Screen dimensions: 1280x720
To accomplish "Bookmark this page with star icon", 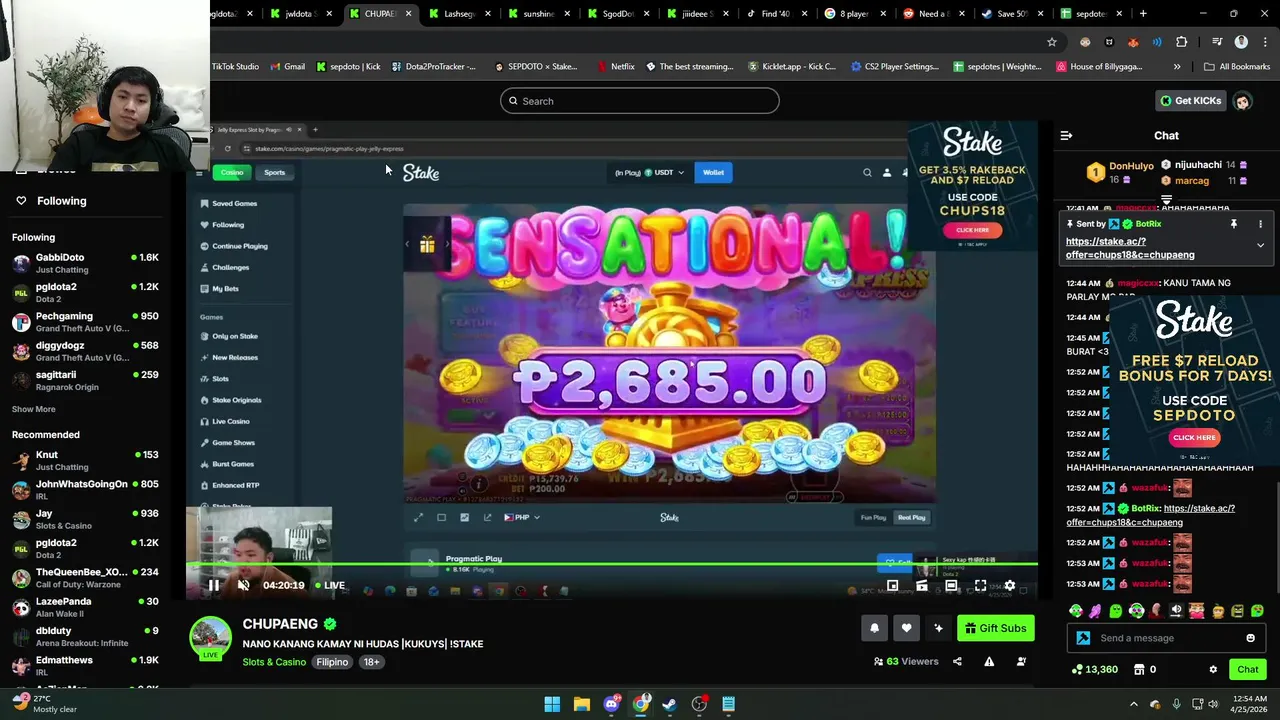I will click(x=1052, y=42).
